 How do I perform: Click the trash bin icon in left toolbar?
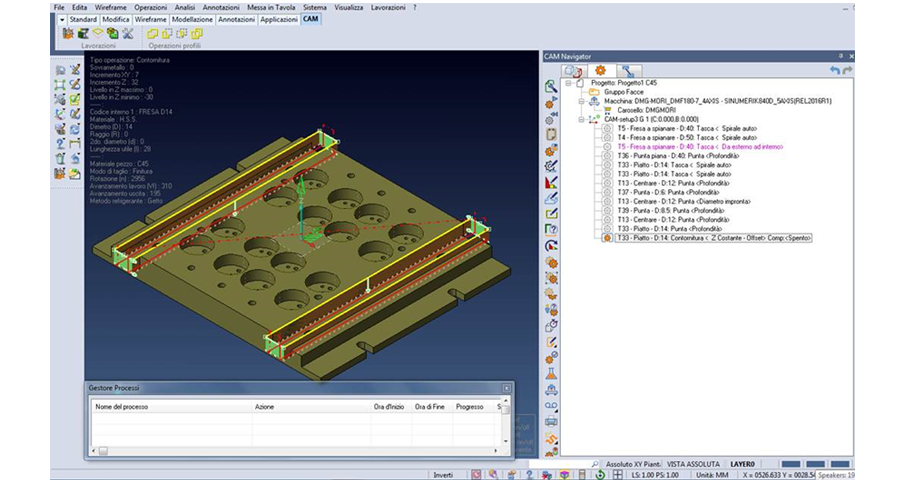pyautogui.click(x=60, y=158)
